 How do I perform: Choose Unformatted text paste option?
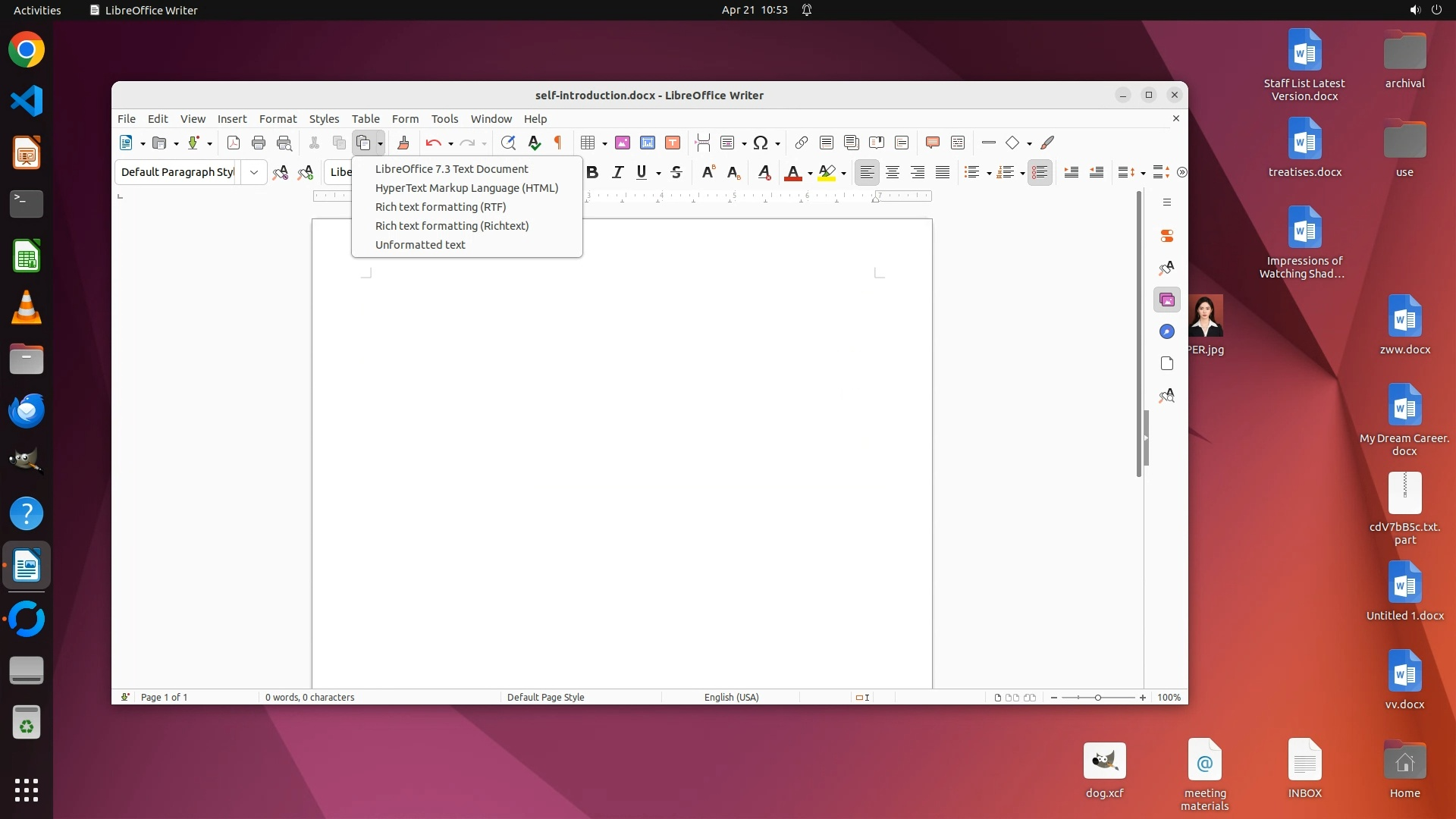(x=420, y=245)
